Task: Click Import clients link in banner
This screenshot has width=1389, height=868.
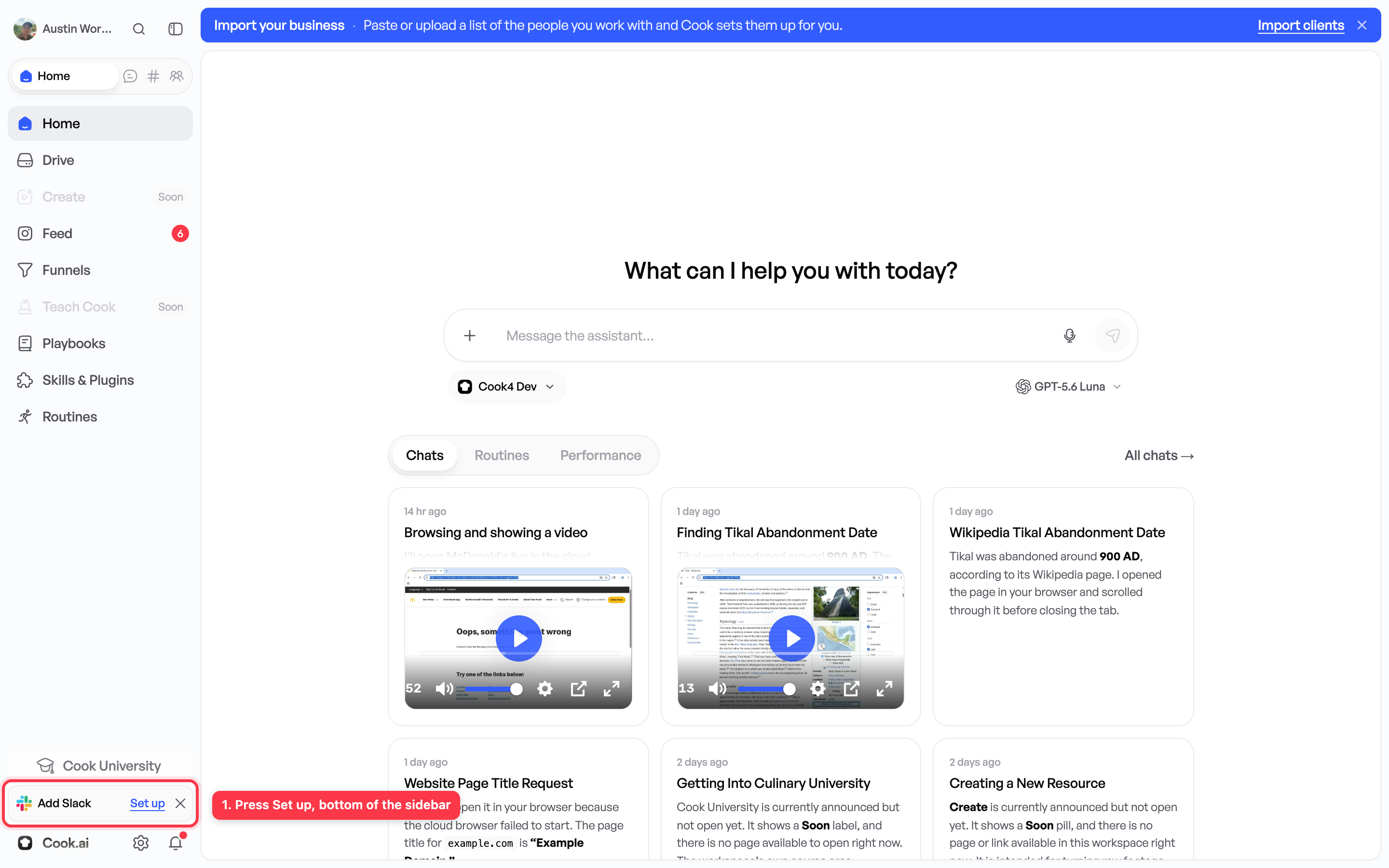Action: tap(1301, 25)
